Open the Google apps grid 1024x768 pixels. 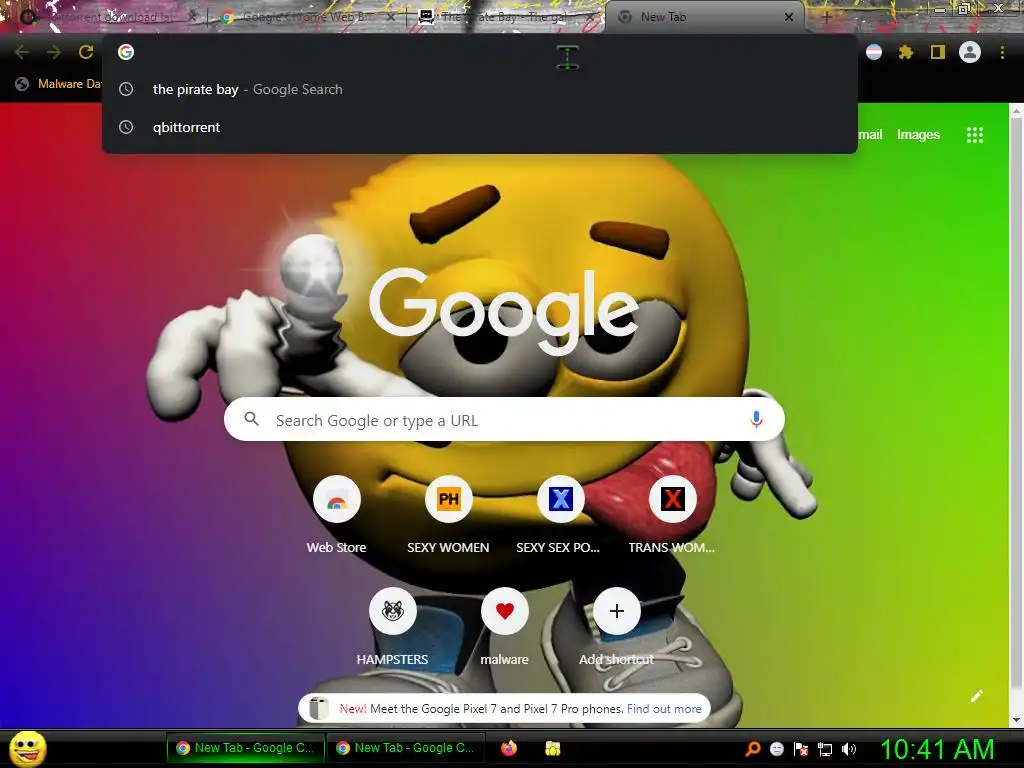(975, 135)
